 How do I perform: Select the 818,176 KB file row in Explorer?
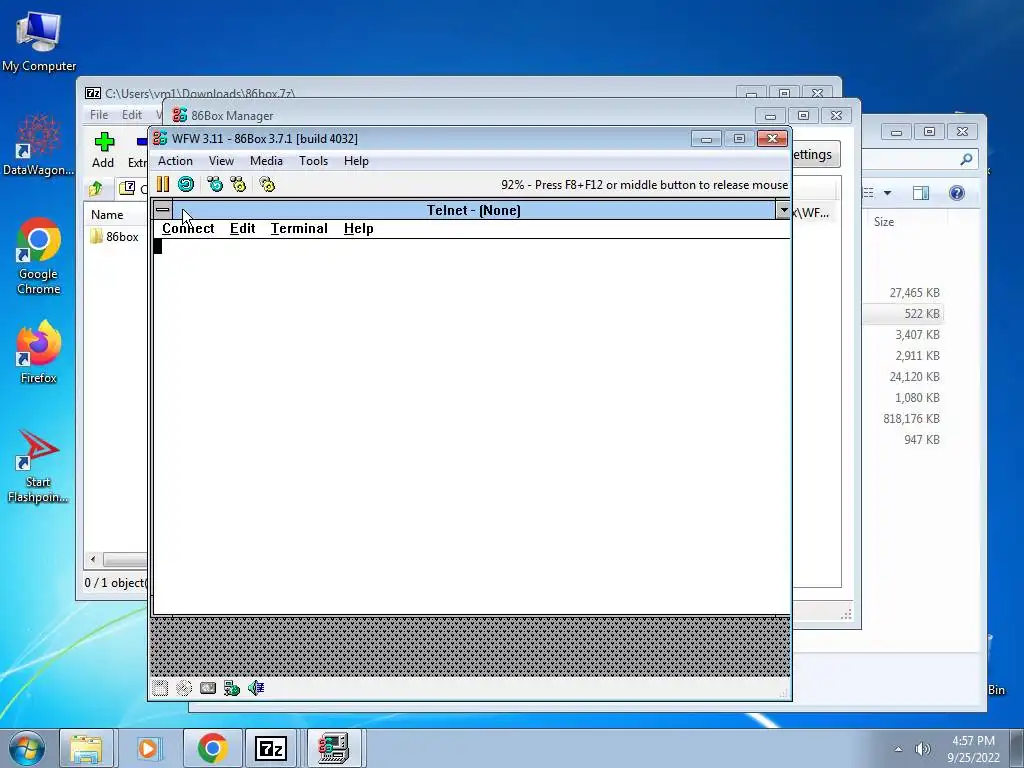(904, 419)
